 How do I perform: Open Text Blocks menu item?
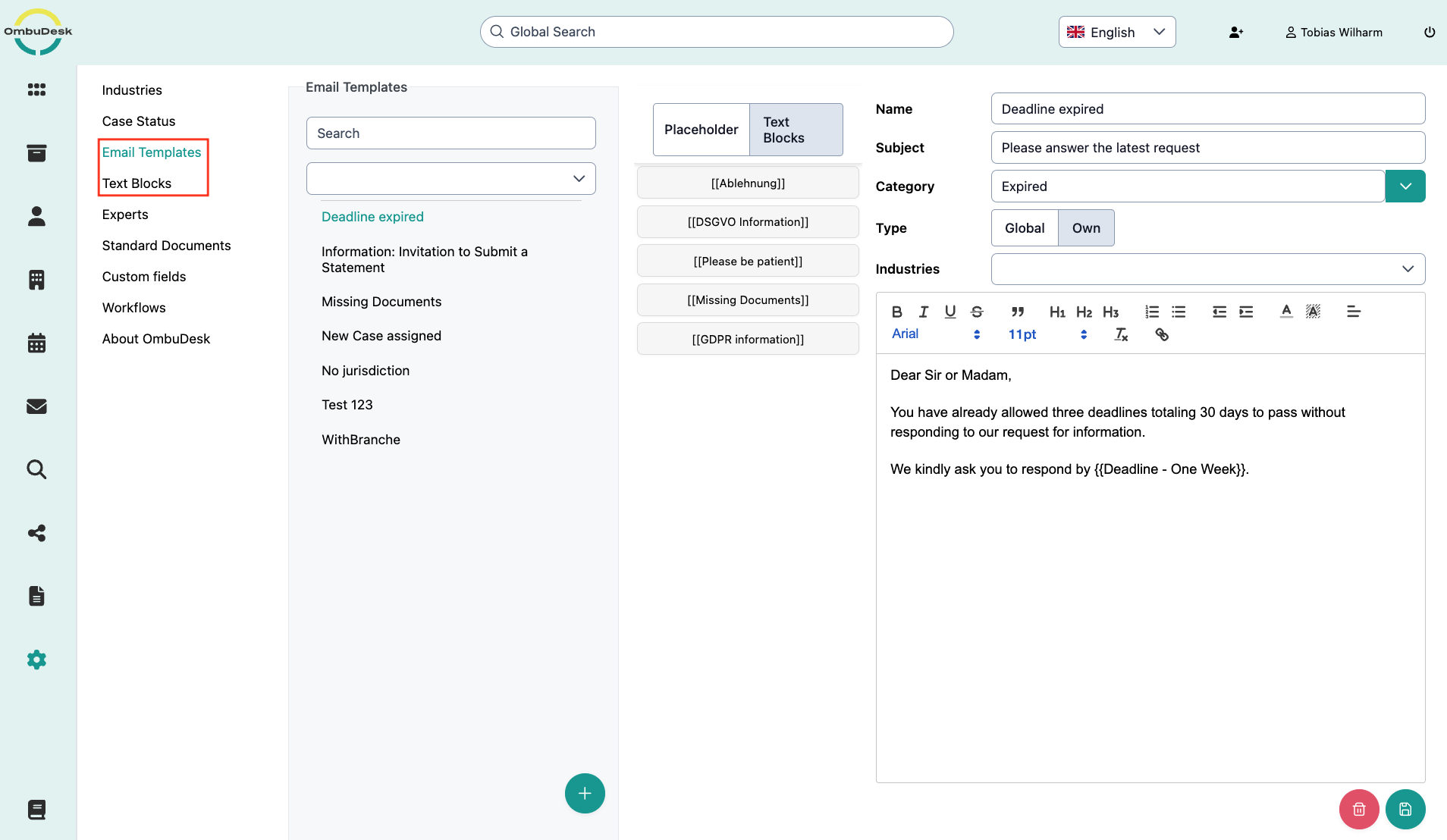[137, 183]
